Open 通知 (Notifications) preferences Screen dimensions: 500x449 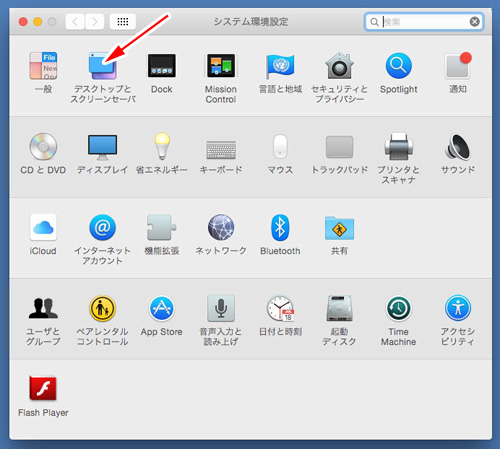click(x=458, y=66)
